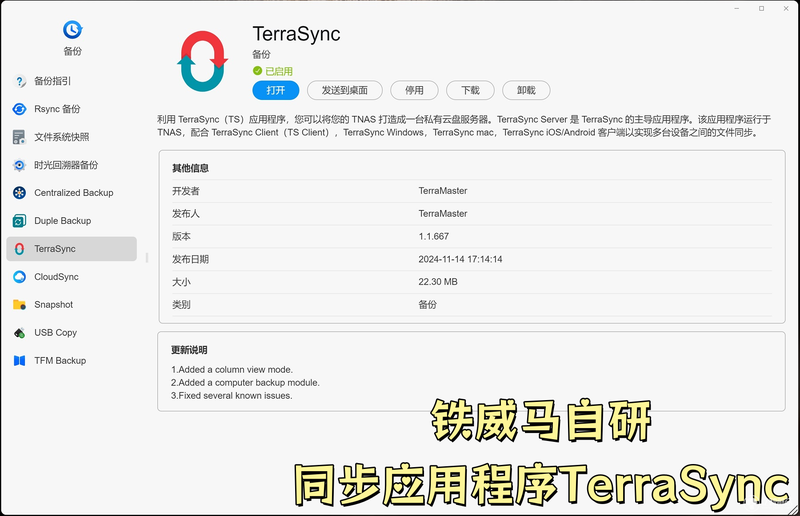This screenshot has width=800, height=516.
Task: Click the developer value TerraMaster in 开发者 row
Action: 443,191
